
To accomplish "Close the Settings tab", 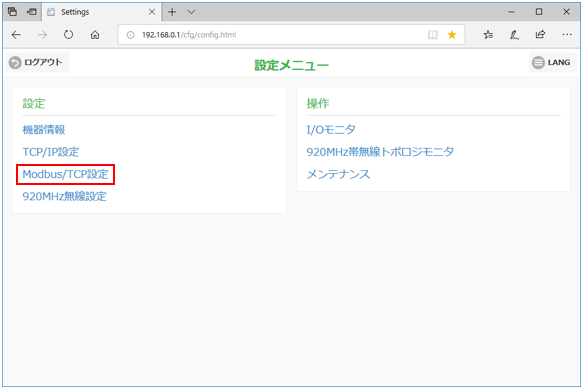I will click(x=152, y=12).
